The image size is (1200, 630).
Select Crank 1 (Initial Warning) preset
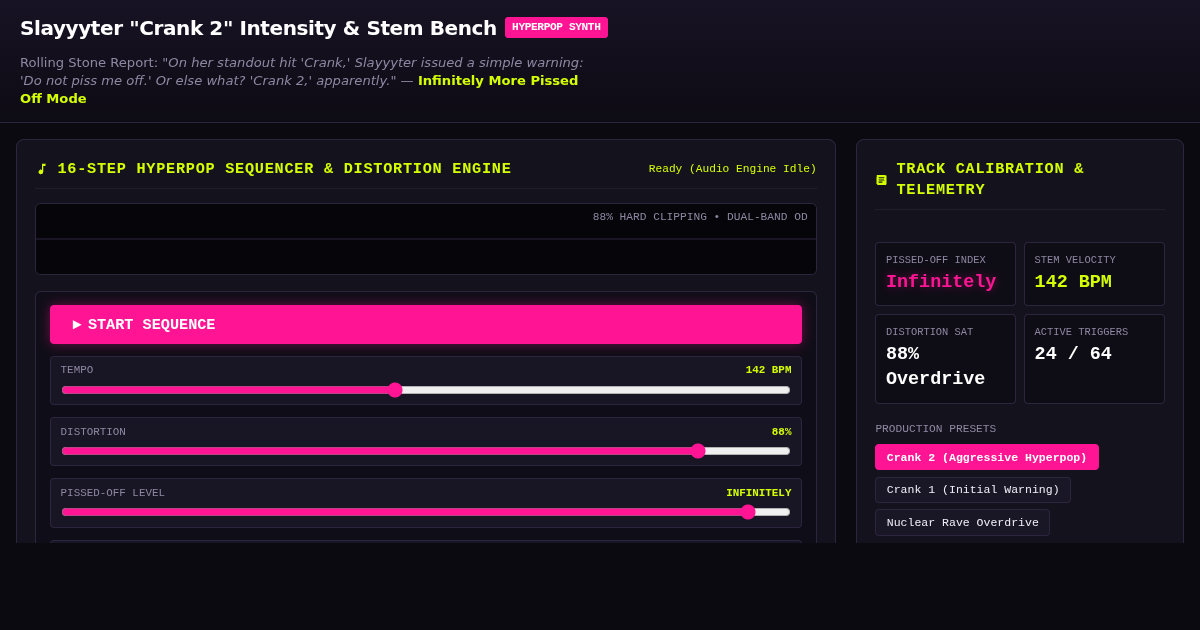point(973,490)
